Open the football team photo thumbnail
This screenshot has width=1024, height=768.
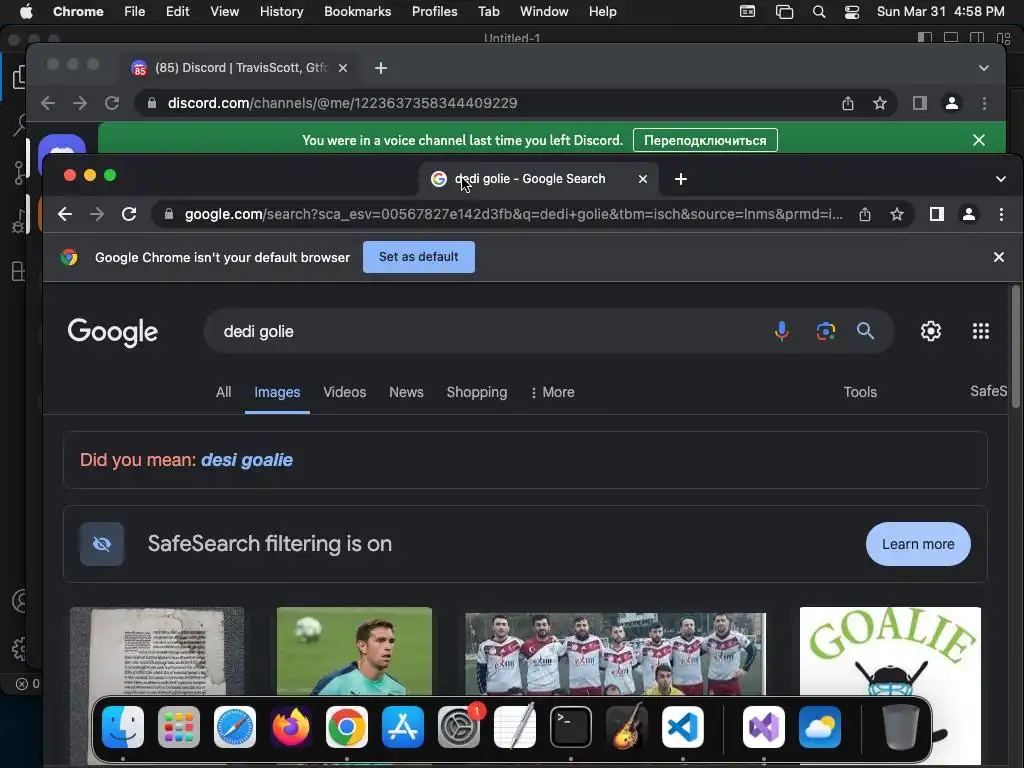[615, 654]
